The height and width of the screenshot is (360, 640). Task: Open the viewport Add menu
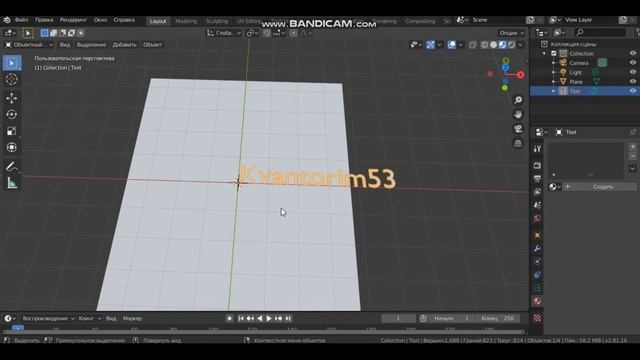click(x=124, y=45)
